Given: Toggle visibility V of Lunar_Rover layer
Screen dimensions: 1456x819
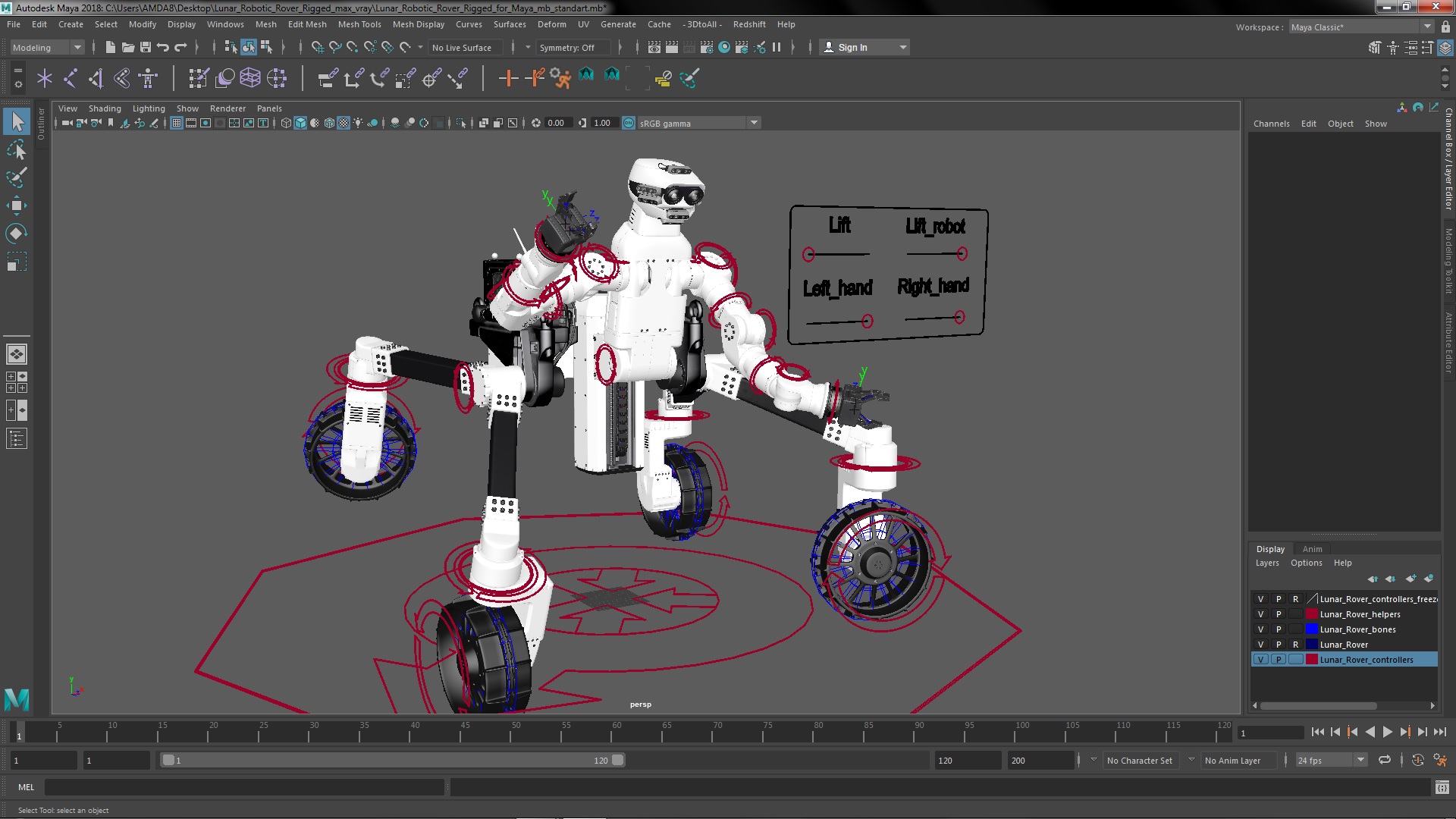Looking at the screenshot, I should 1260,645.
